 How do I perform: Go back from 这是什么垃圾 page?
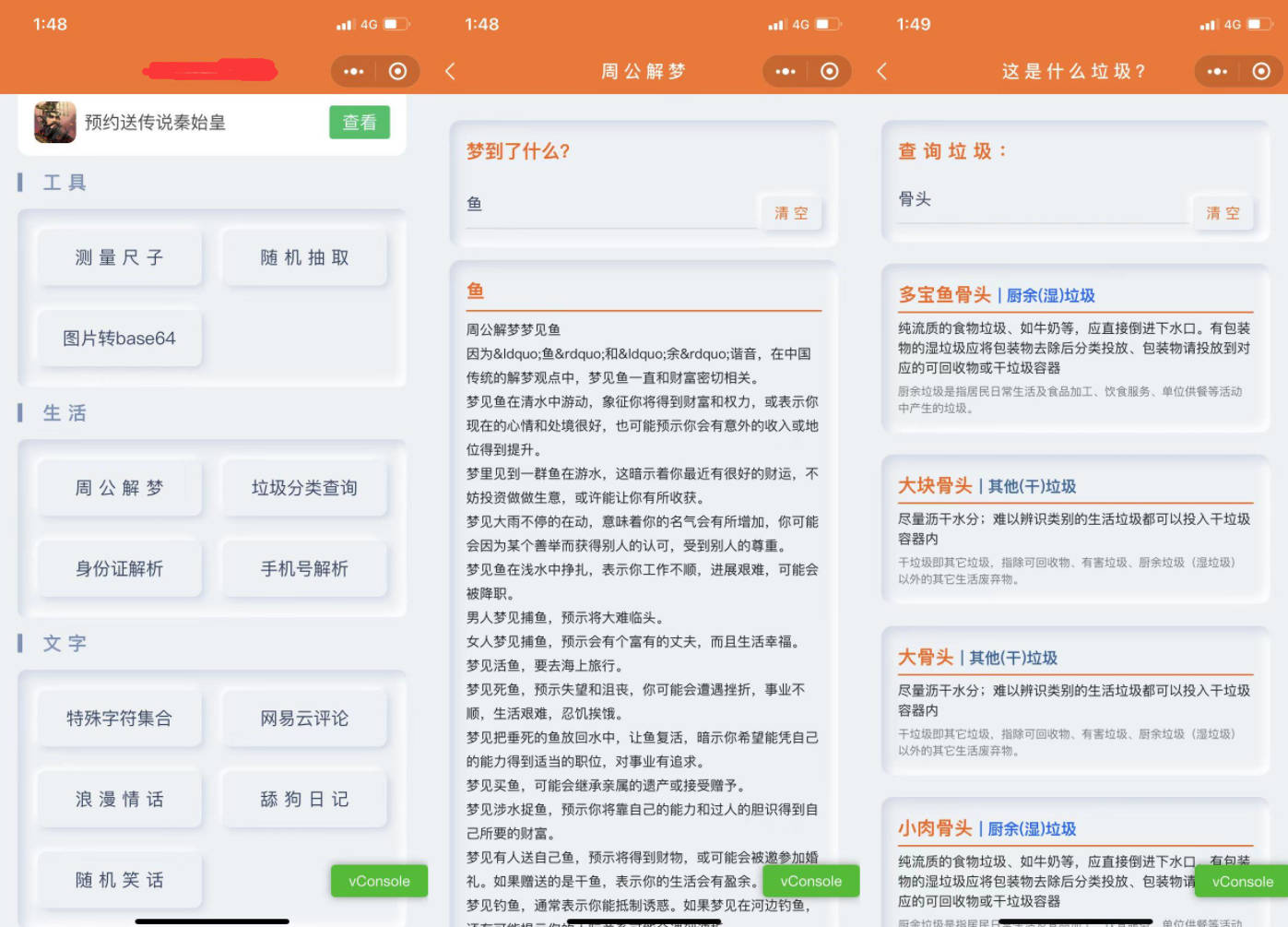pos(882,71)
